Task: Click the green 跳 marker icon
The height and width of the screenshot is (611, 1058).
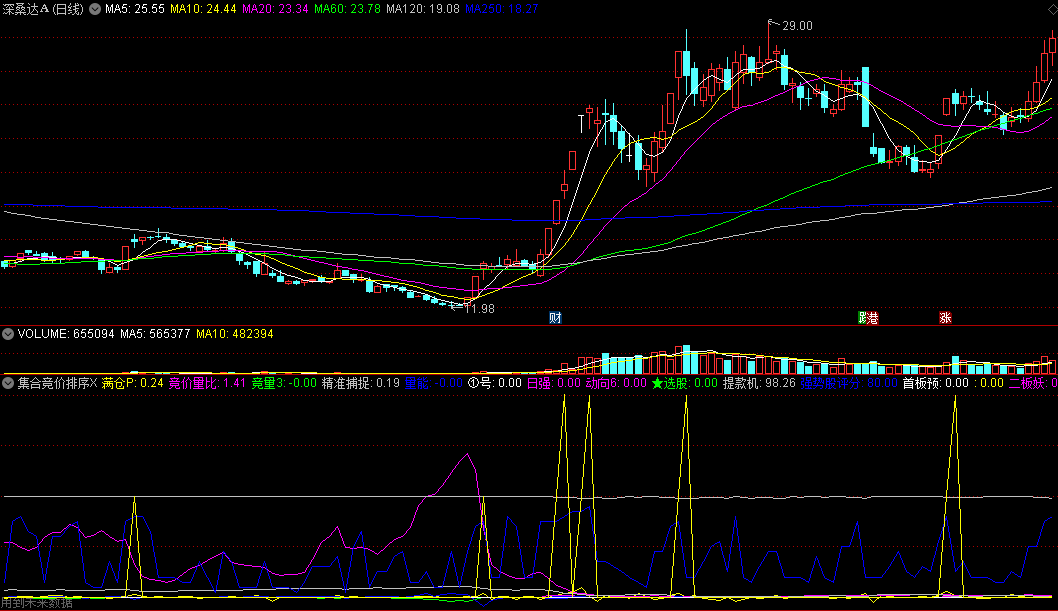Action: pyautogui.click(x=862, y=318)
